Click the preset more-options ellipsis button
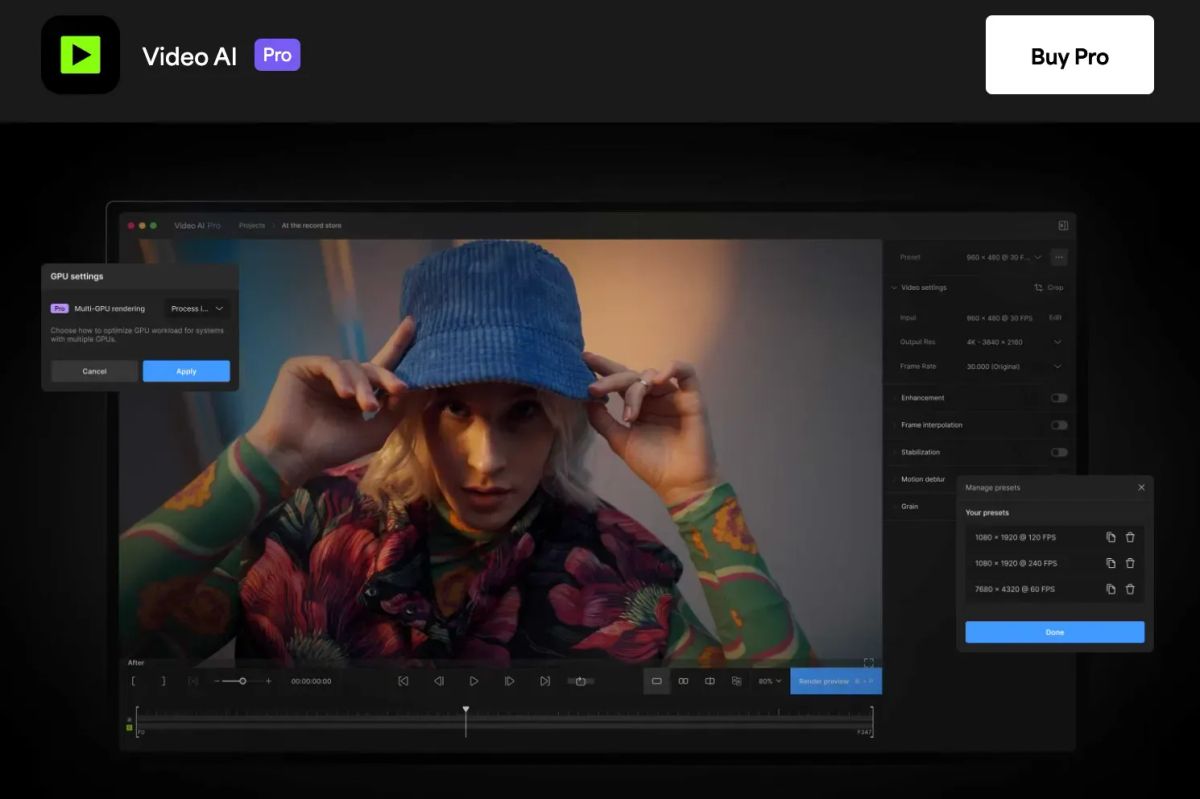 click(x=1059, y=257)
